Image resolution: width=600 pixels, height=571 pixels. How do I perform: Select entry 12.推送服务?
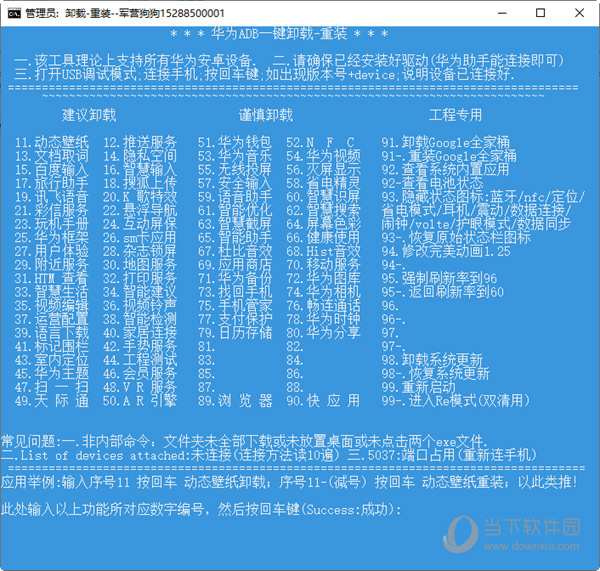click(140, 142)
